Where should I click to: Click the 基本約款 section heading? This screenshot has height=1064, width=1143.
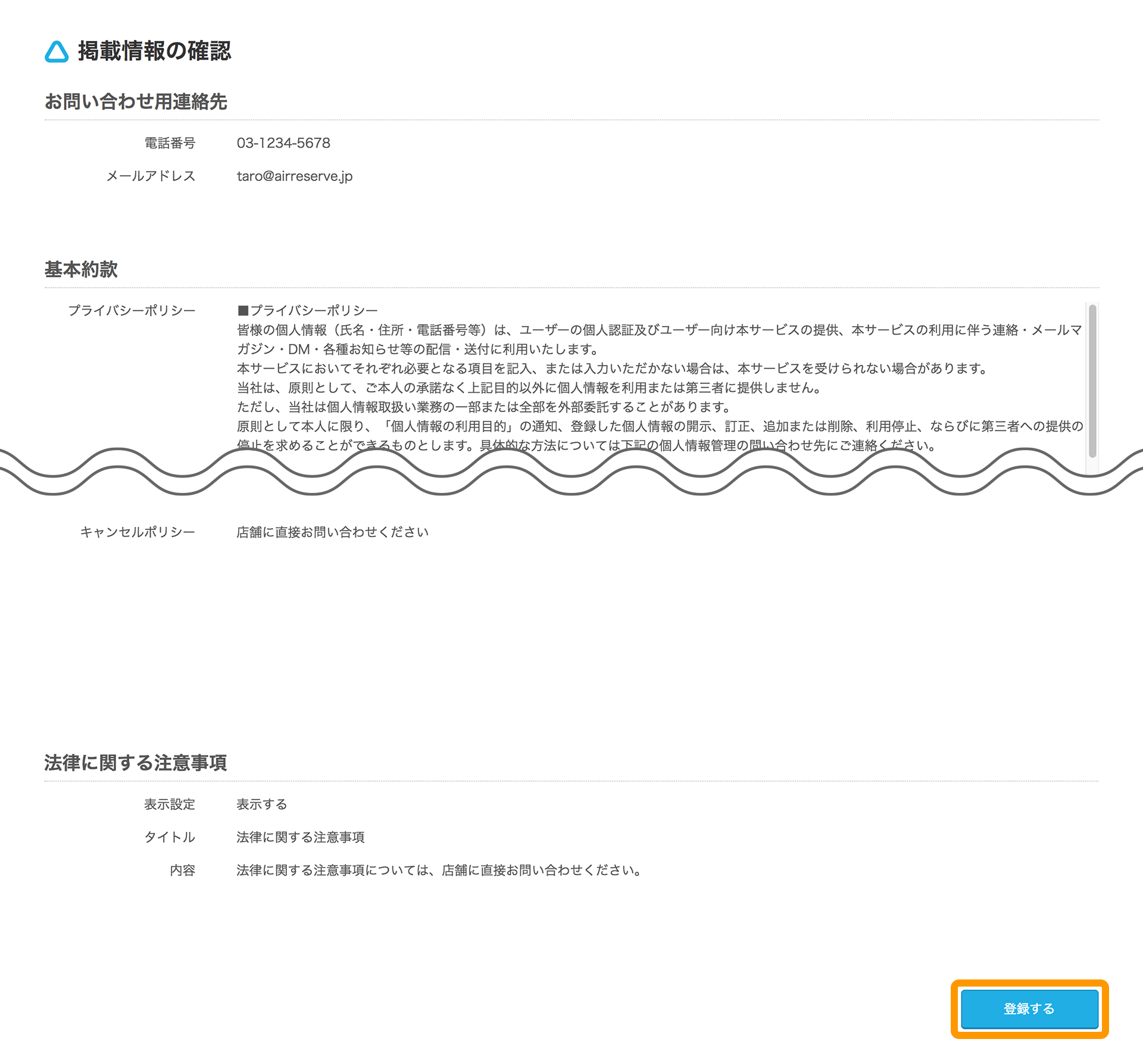point(81,270)
